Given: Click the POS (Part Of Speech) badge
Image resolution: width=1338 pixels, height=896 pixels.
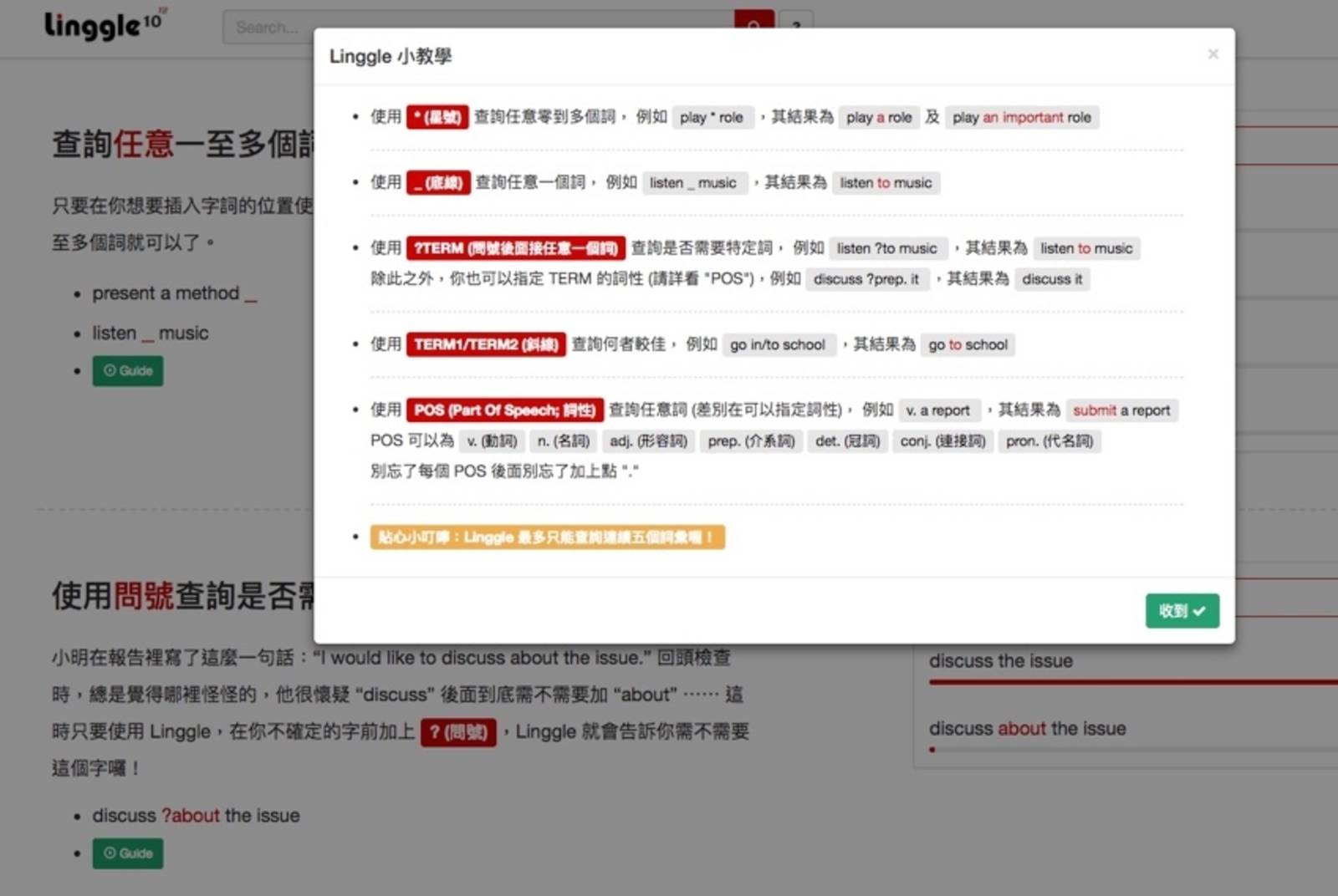Looking at the screenshot, I should [506, 410].
